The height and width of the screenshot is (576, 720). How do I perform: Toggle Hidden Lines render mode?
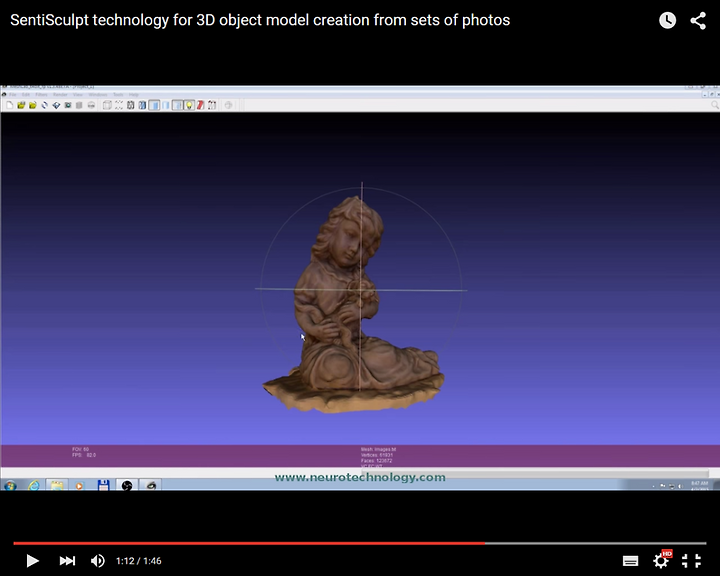(142, 105)
